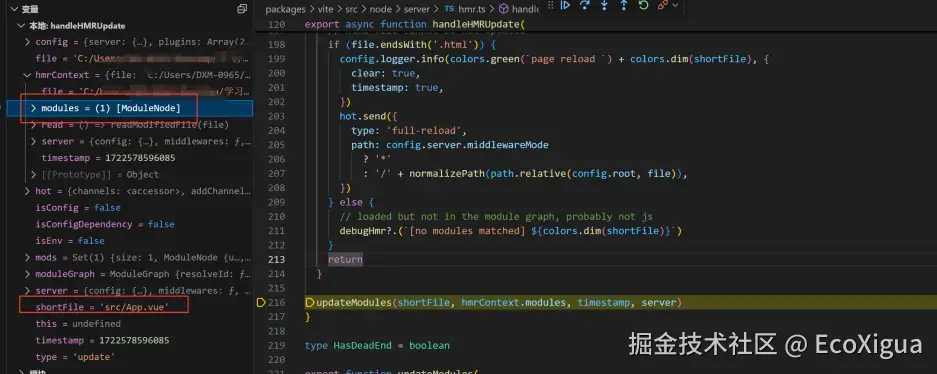Collapse the 变量 section header
The image size is (937, 374).
tap(14, 9)
